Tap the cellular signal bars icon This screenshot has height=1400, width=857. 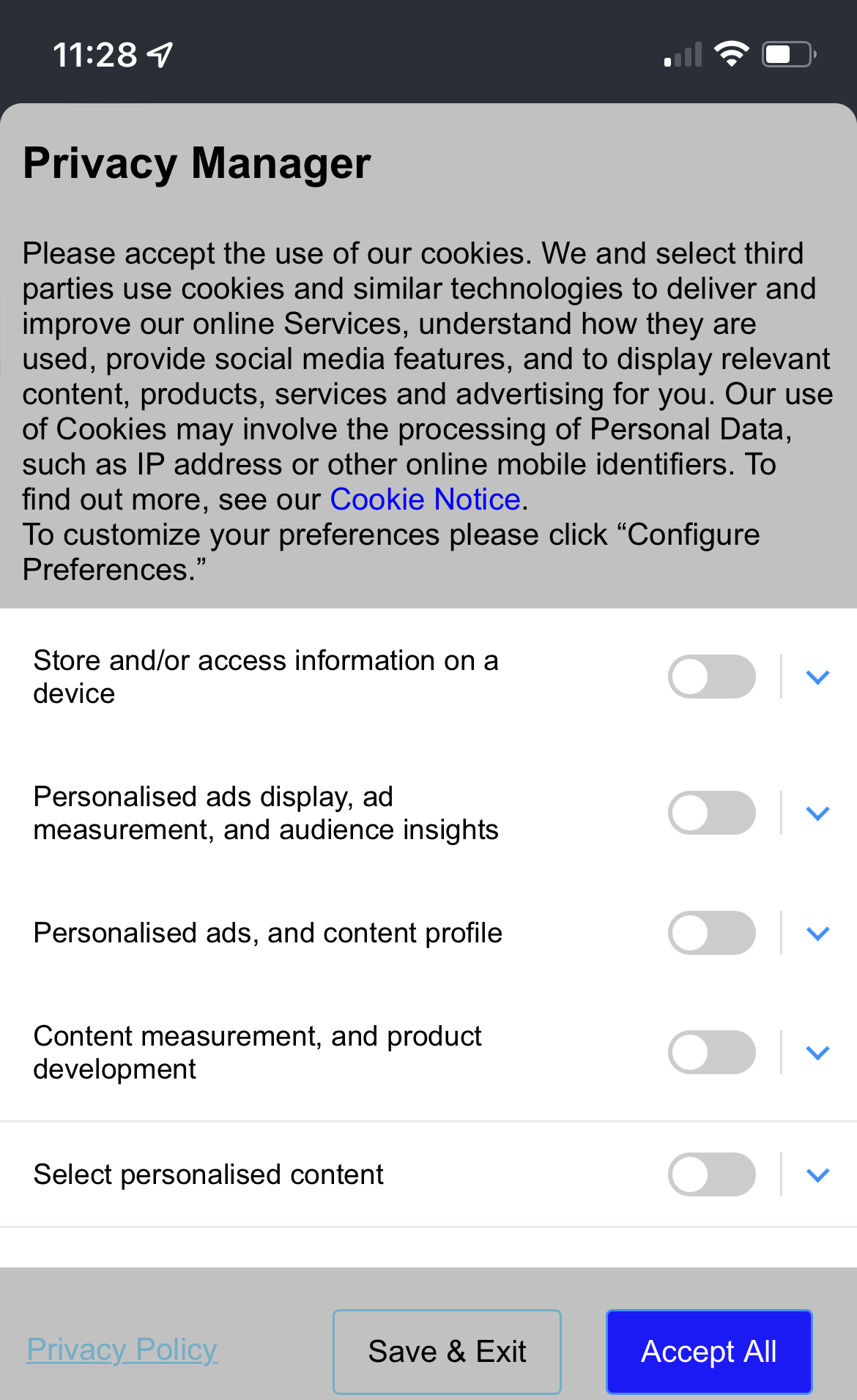coord(683,54)
